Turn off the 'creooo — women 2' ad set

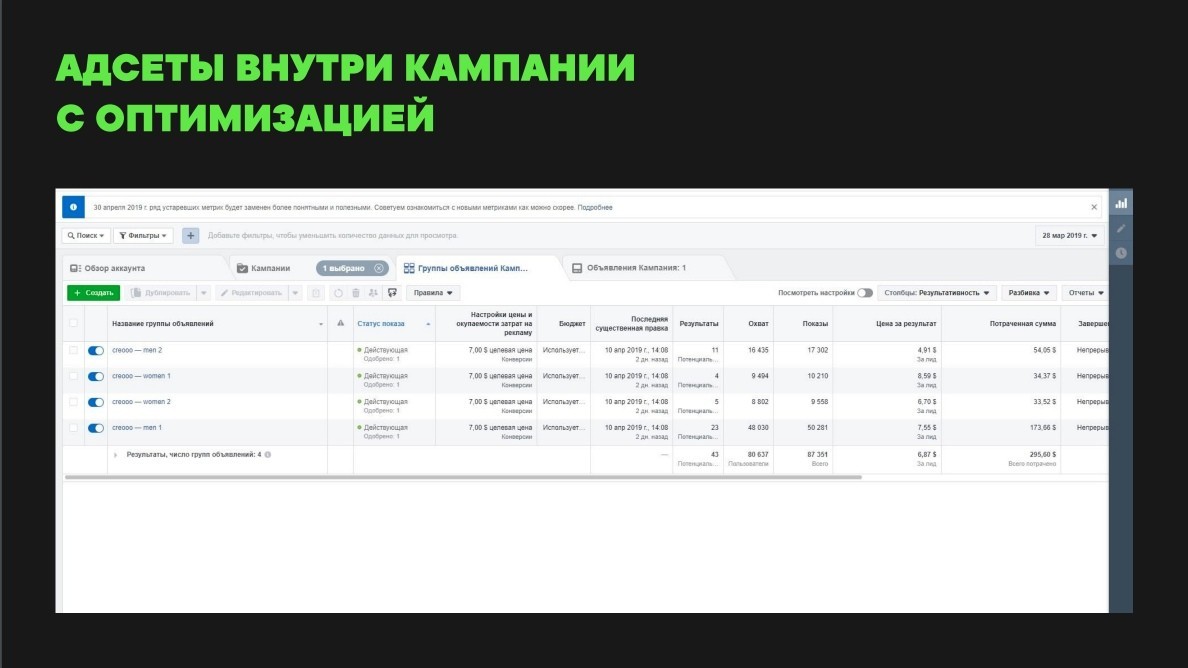pyautogui.click(x=95, y=402)
